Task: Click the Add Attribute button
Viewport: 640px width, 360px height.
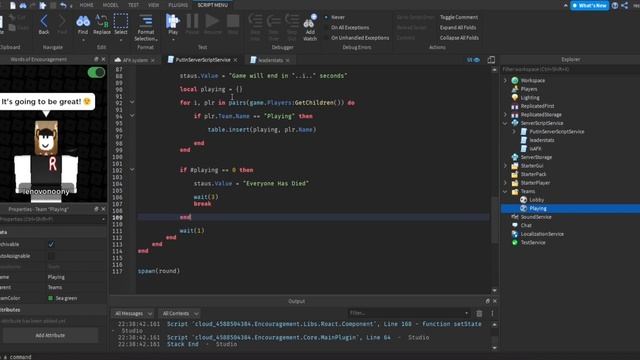Action: [x=50, y=336]
